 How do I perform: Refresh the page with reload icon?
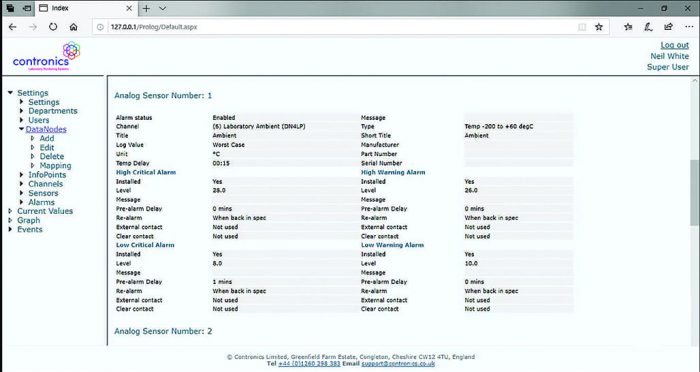(53, 27)
